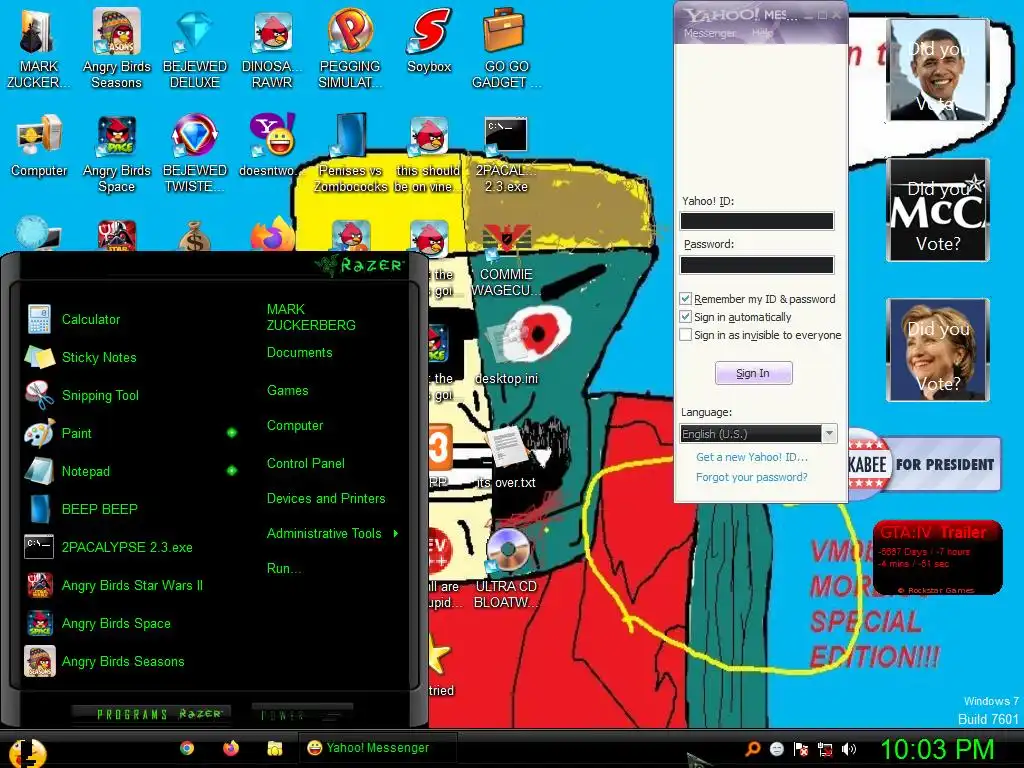Launch Sticky Notes from the start menu
Screen dimensions: 1024x768
pyautogui.click(x=81, y=357)
